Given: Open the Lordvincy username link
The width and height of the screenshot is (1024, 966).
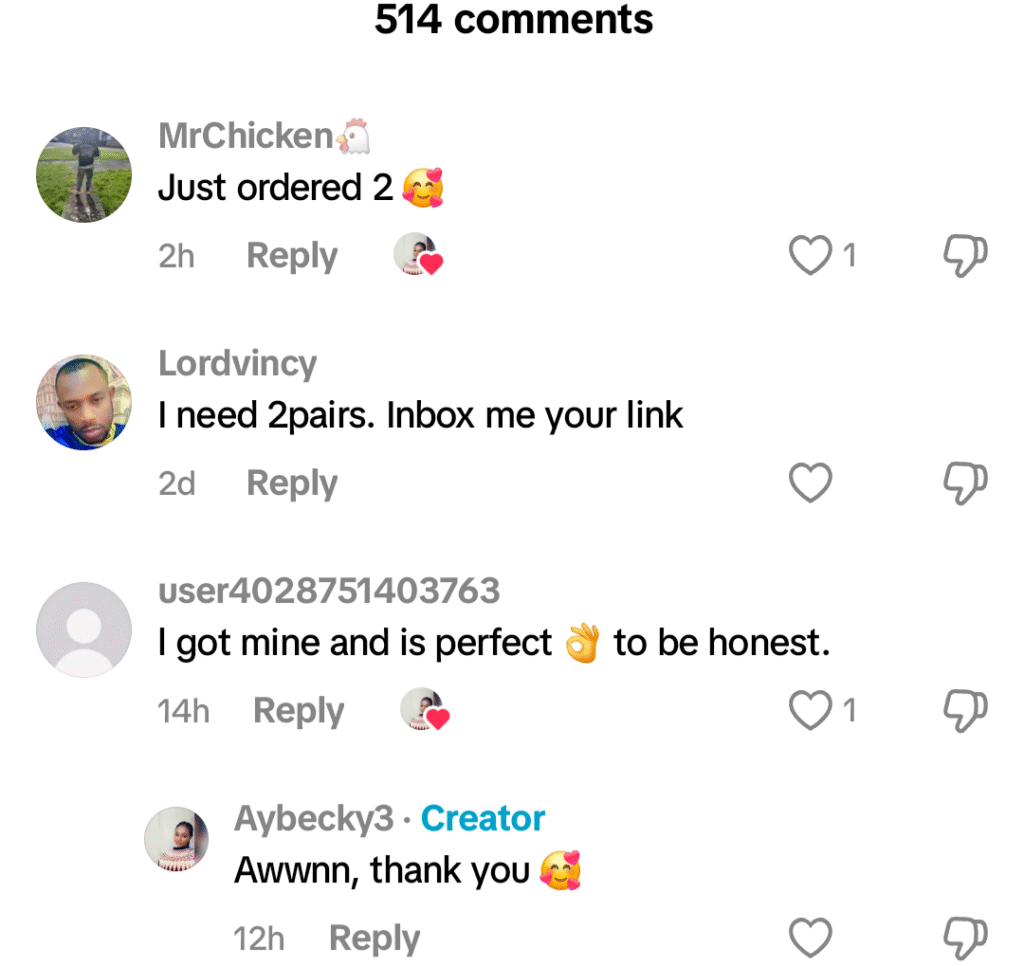Looking at the screenshot, I should pos(237,363).
